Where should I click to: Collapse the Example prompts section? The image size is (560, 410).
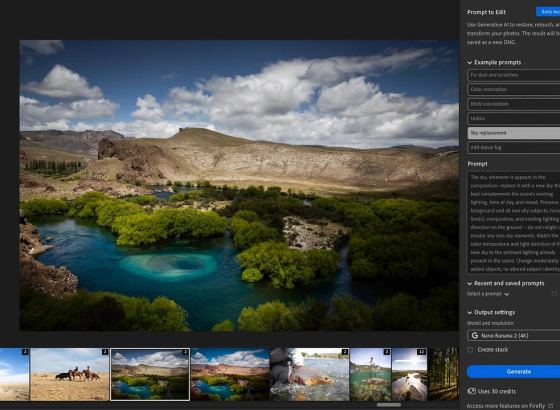(470, 62)
